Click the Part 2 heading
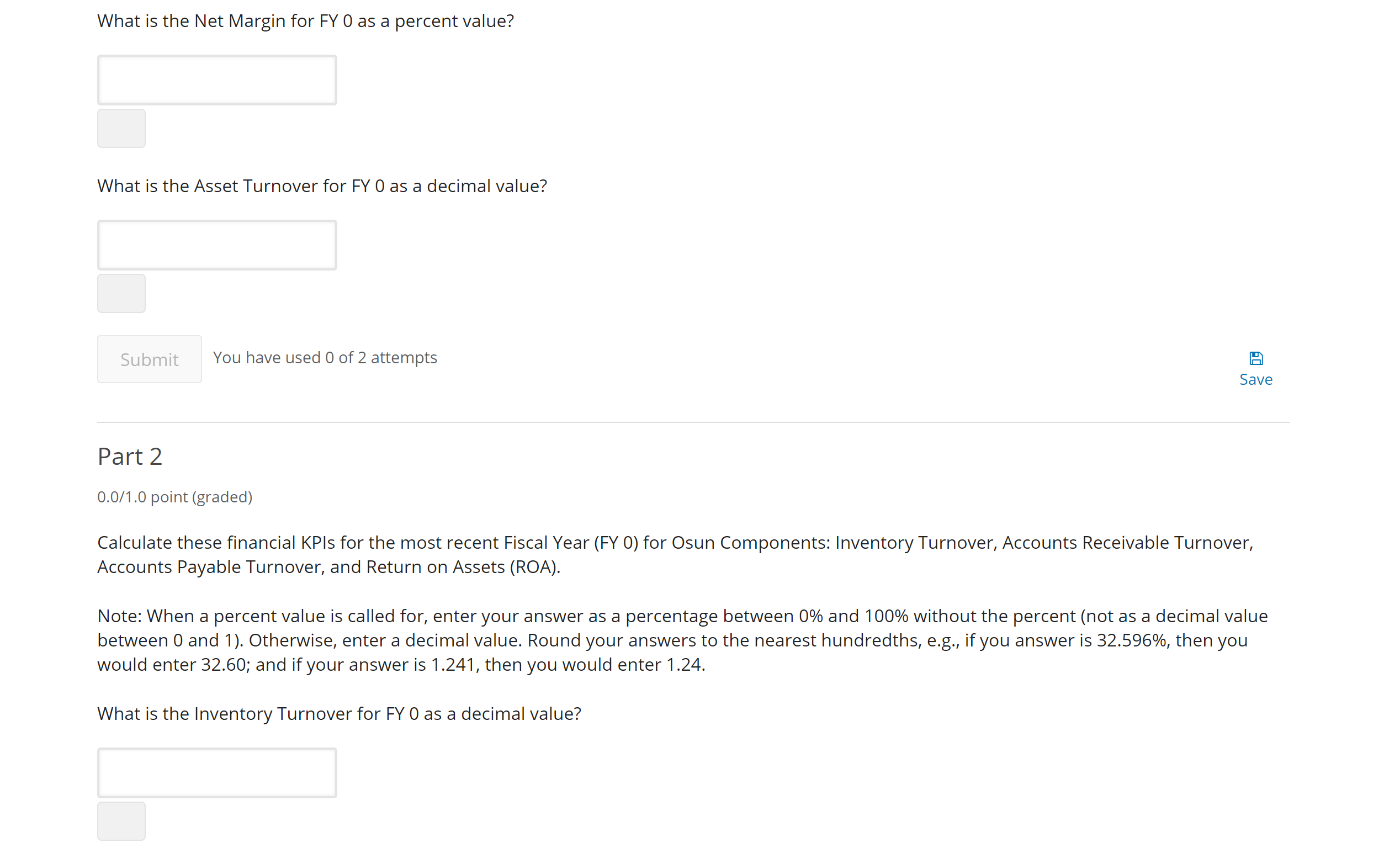 coord(130,456)
